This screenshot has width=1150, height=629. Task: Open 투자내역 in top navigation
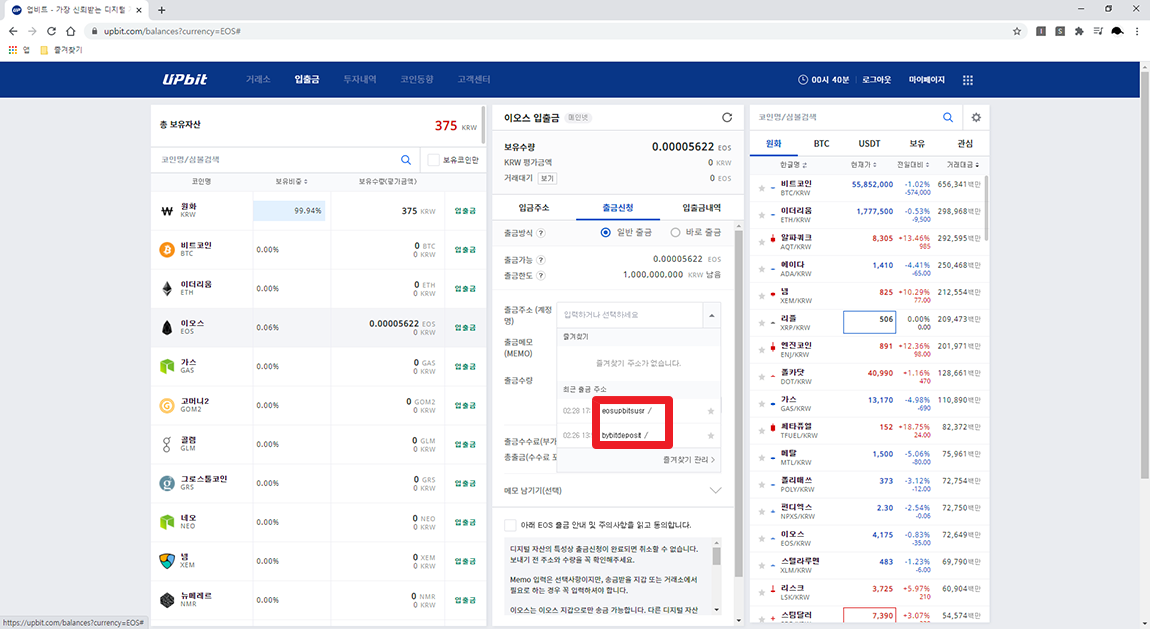coord(359,79)
